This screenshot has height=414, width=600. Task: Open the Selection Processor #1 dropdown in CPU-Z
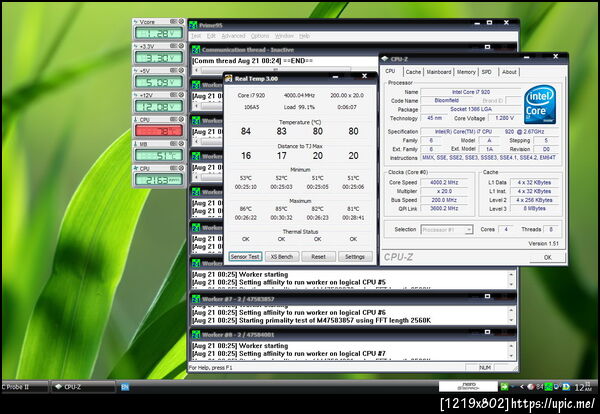[447, 230]
